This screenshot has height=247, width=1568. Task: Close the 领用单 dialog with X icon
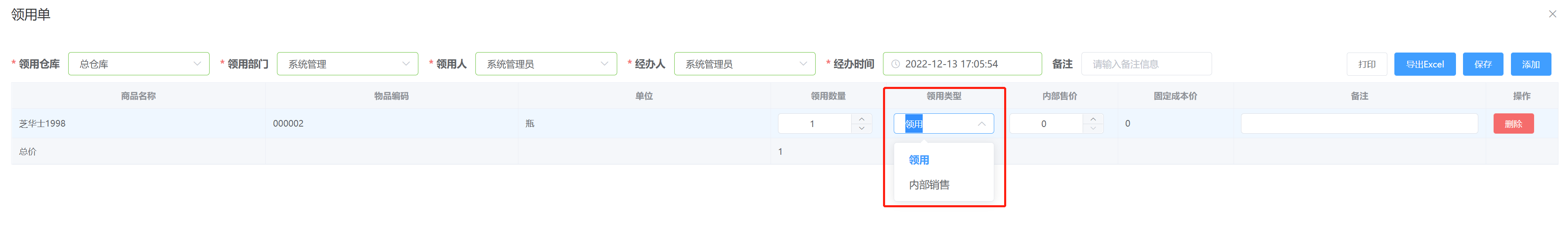pos(1552,14)
